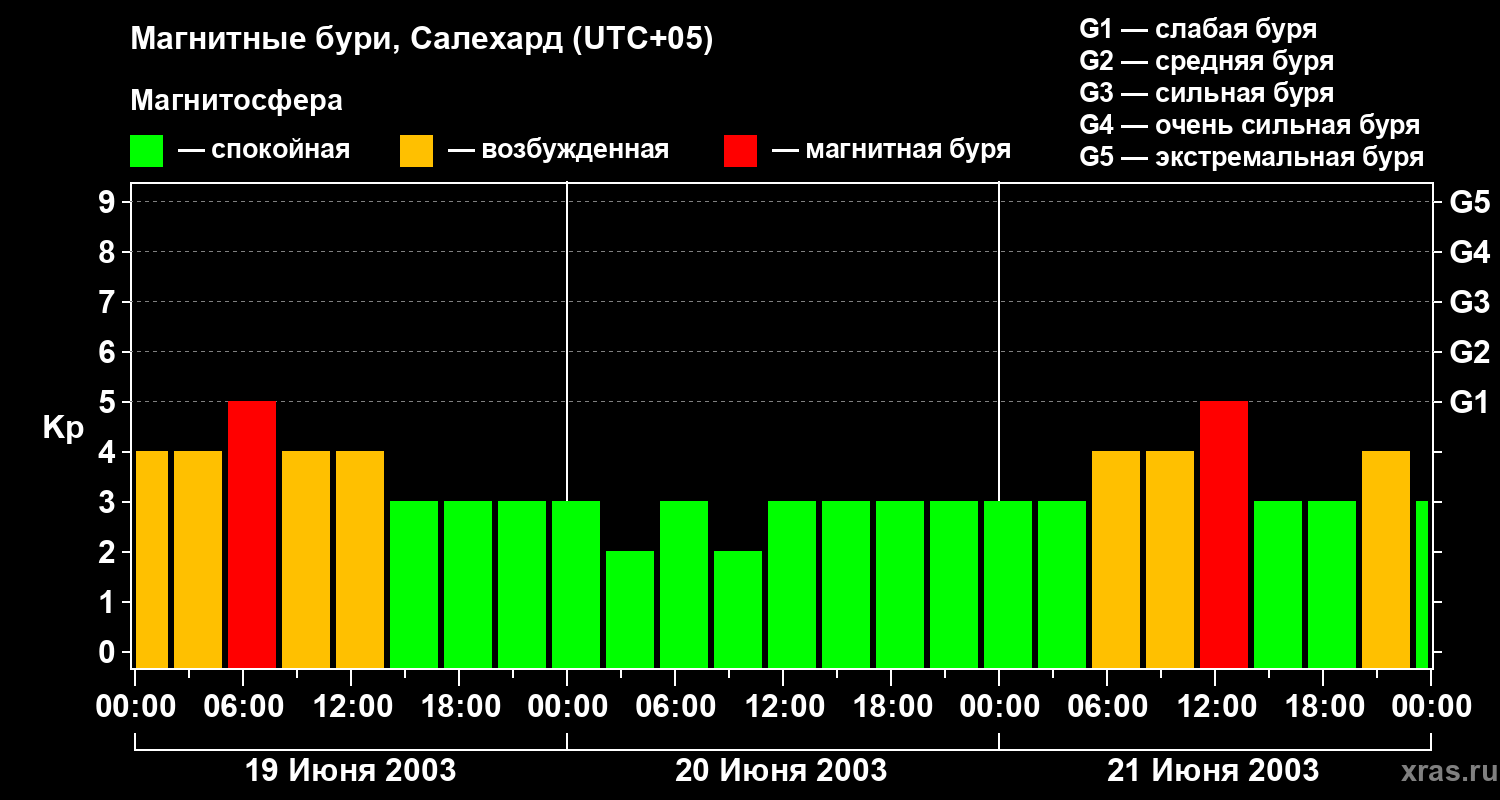
Task: Click the Kp 2 bar at 09:00 on 20 Июня
Action: click(738, 609)
